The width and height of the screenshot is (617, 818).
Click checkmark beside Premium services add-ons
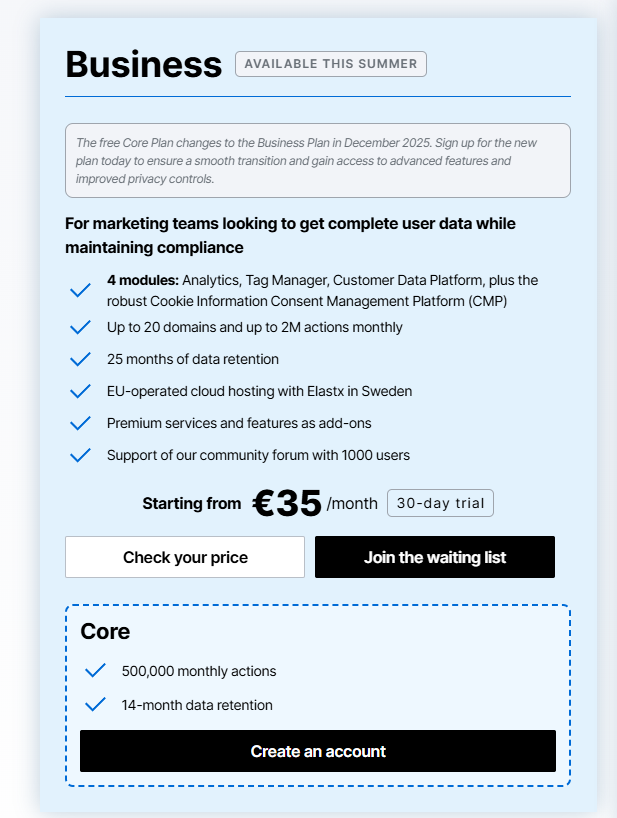pyautogui.click(x=80, y=423)
